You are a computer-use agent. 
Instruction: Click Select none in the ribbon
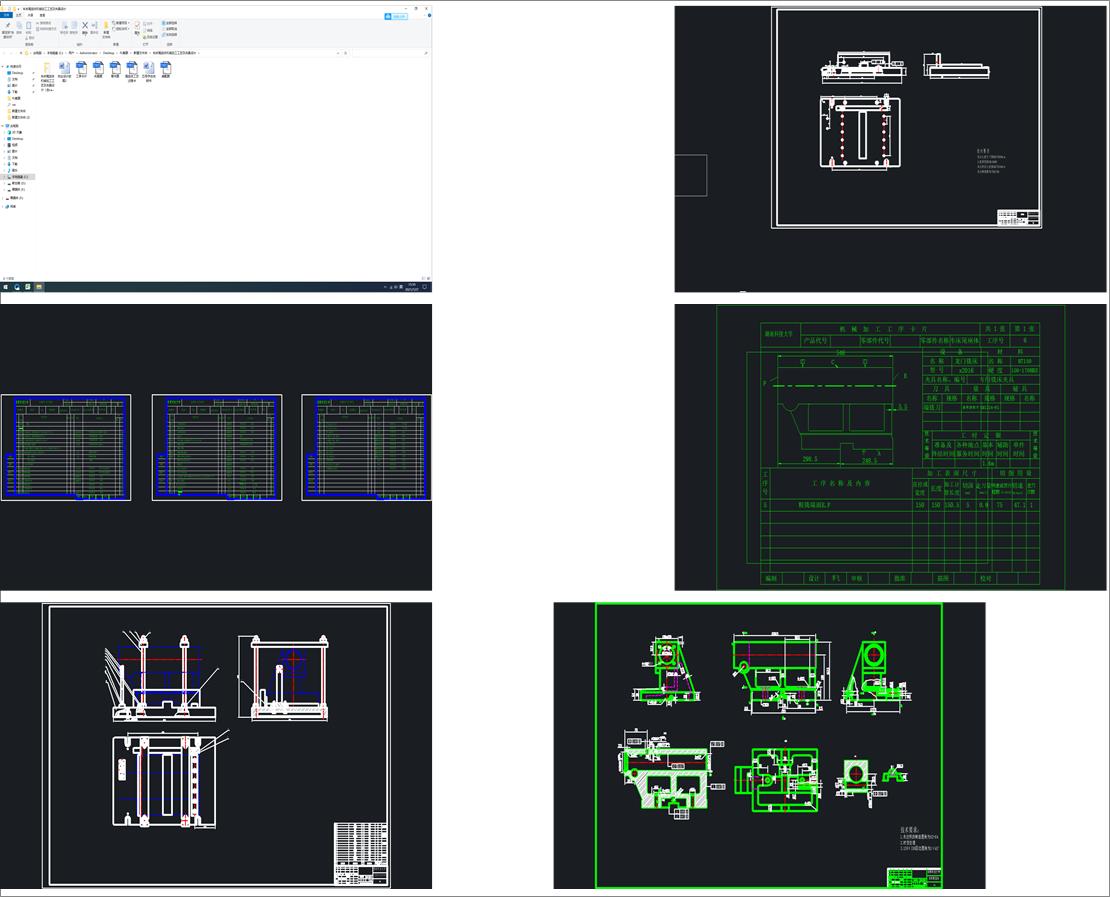click(169, 29)
